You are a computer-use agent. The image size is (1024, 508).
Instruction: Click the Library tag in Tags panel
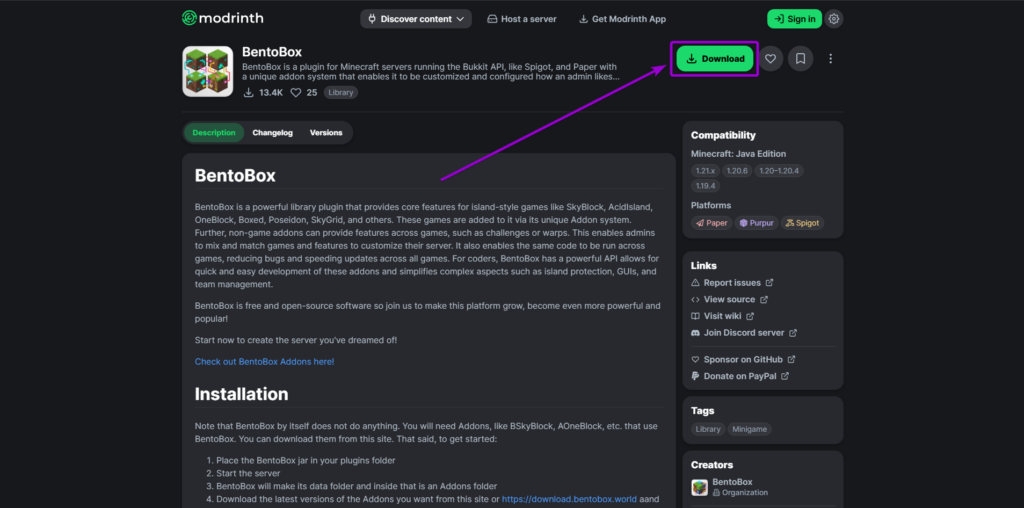(708, 429)
